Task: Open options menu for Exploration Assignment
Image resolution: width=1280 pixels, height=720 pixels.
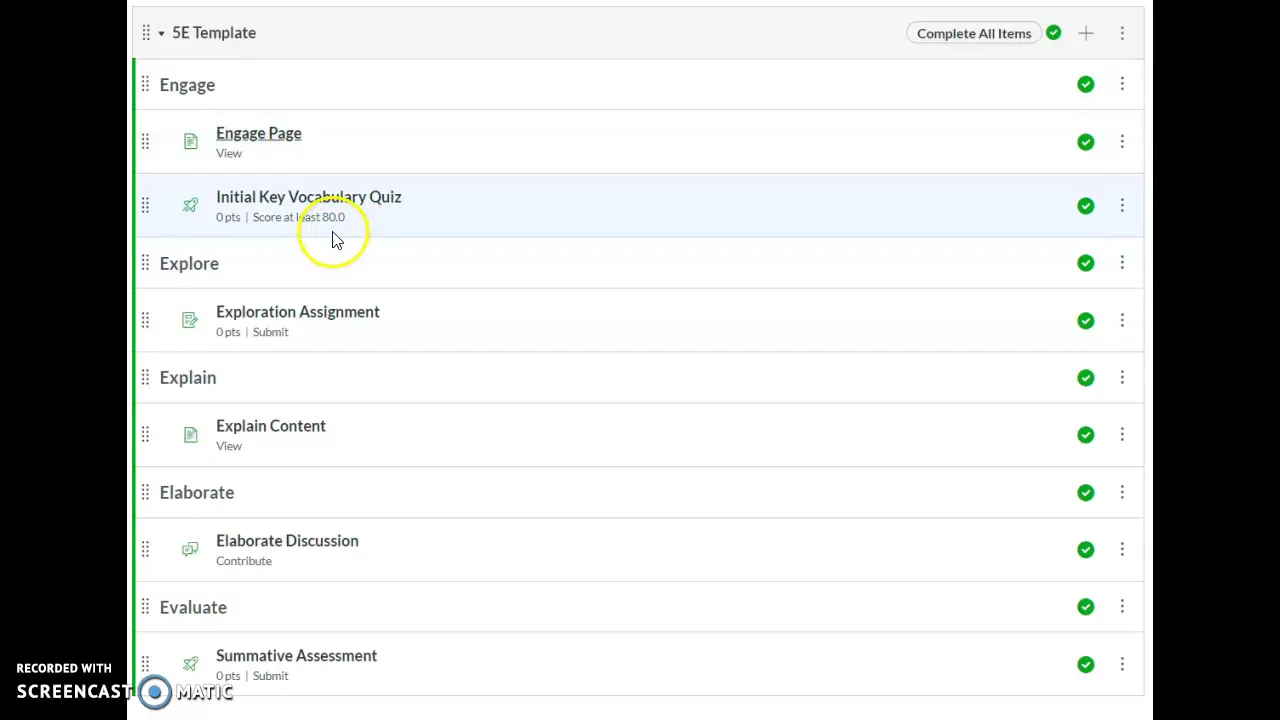Action: click(1122, 321)
